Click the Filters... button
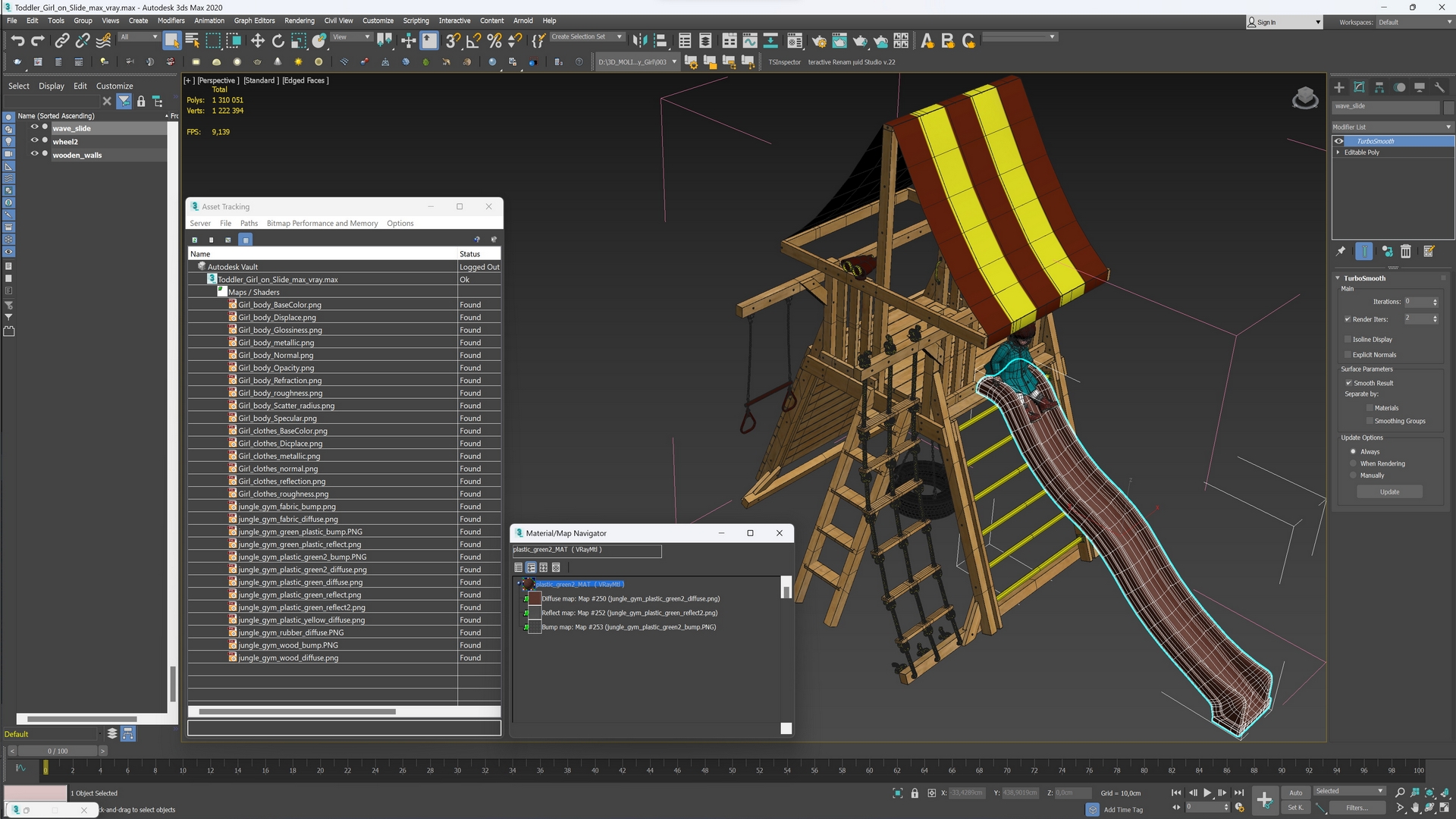1456x819 pixels. click(1357, 808)
